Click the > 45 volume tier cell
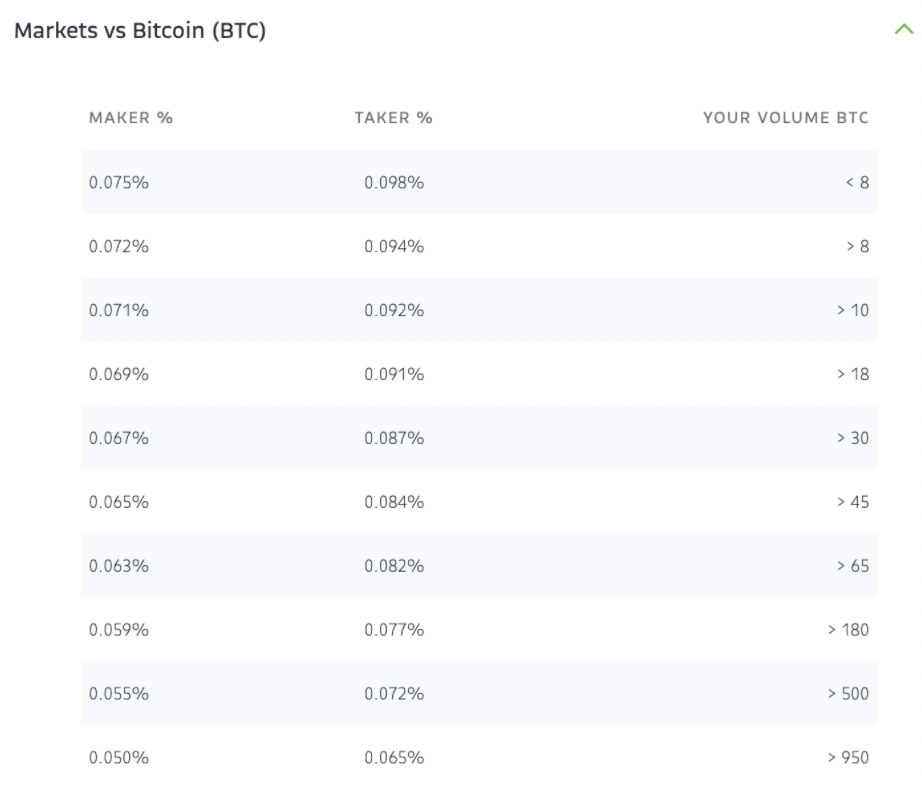This screenshot has width=922, height=798. [x=852, y=502]
